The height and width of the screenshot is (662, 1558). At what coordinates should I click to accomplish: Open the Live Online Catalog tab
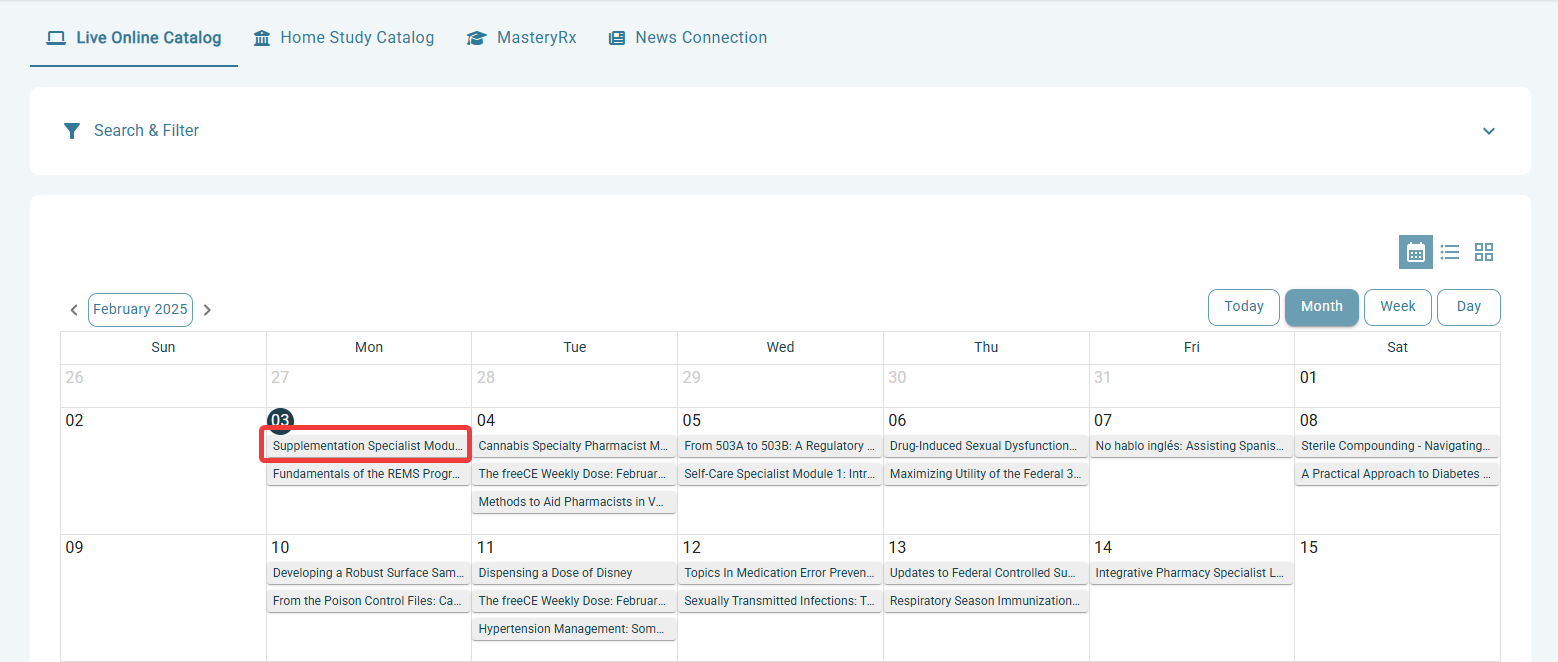click(134, 38)
